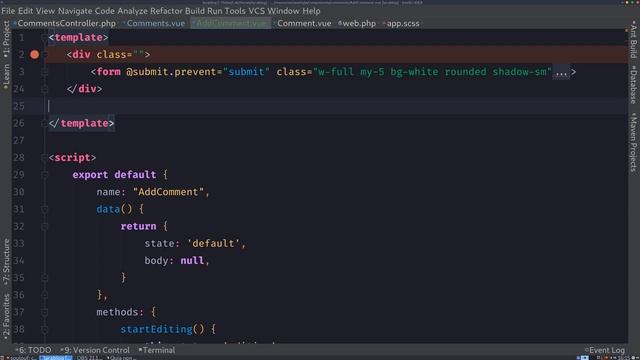Image resolution: width=640 pixels, height=360 pixels.
Task: Open the Edit menu
Action: point(25,11)
